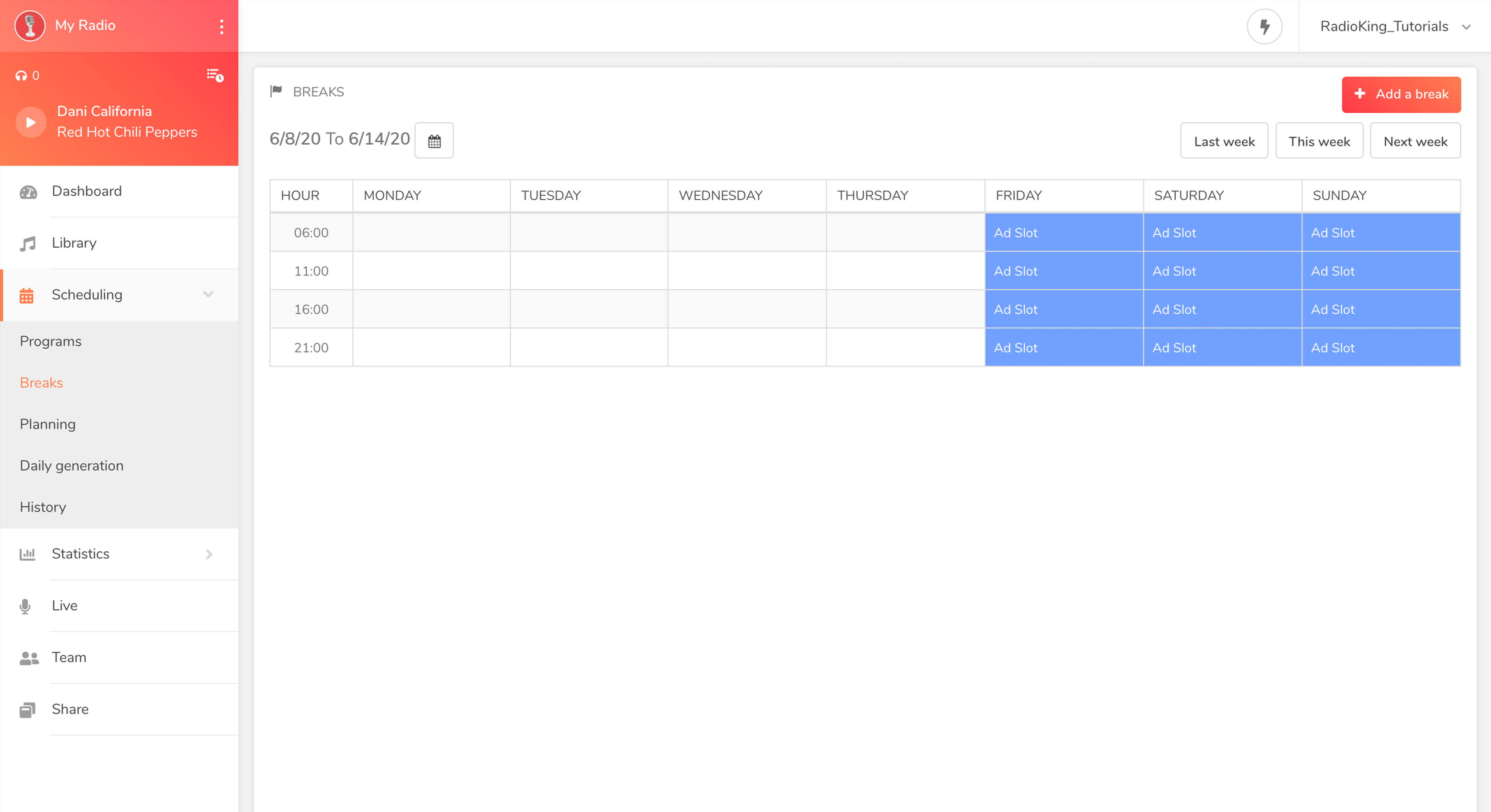Select Sunday 11:00 Ad Slot
Image resolution: width=1491 pixels, height=812 pixels.
tap(1381, 271)
